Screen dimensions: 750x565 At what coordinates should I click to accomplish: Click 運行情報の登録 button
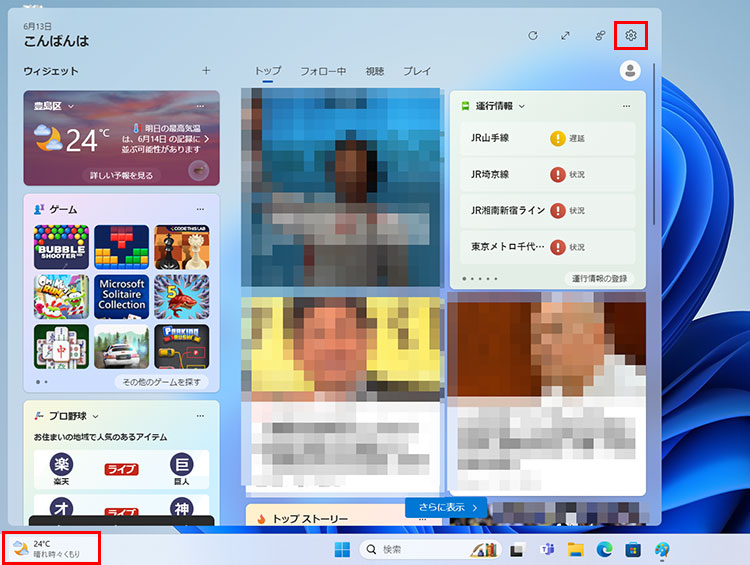click(599, 278)
